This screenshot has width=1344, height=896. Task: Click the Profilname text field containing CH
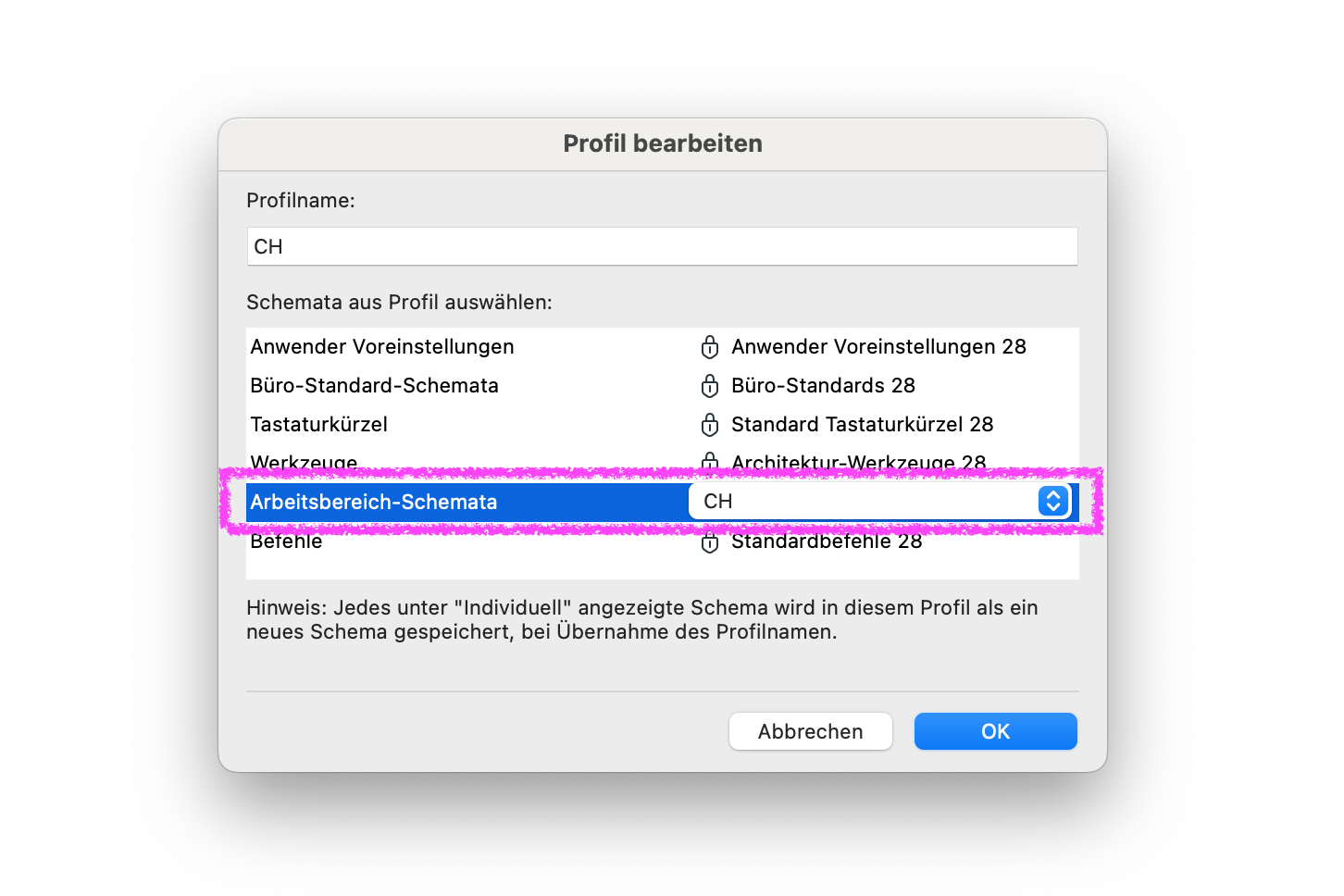[663, 246]
